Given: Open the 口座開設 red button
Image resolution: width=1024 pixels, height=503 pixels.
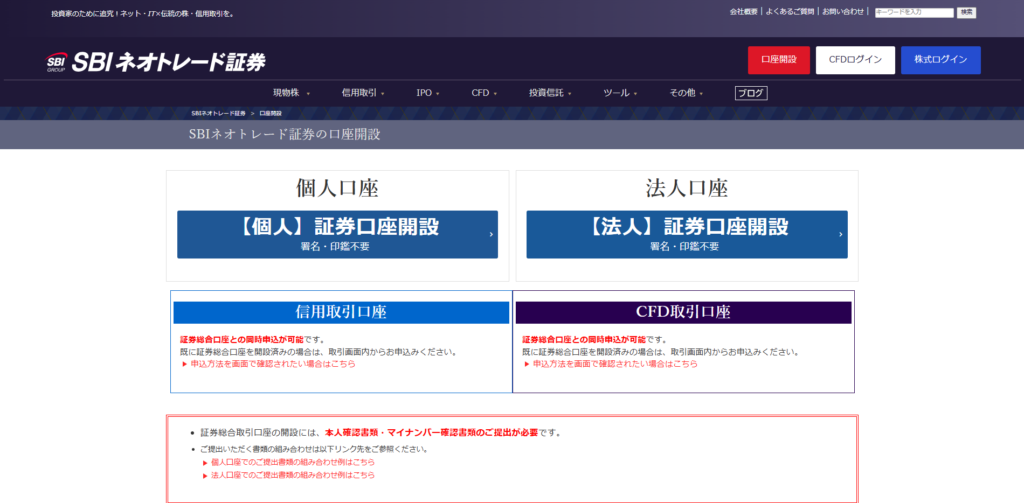Looking at the screenshot, I should 778,60.
